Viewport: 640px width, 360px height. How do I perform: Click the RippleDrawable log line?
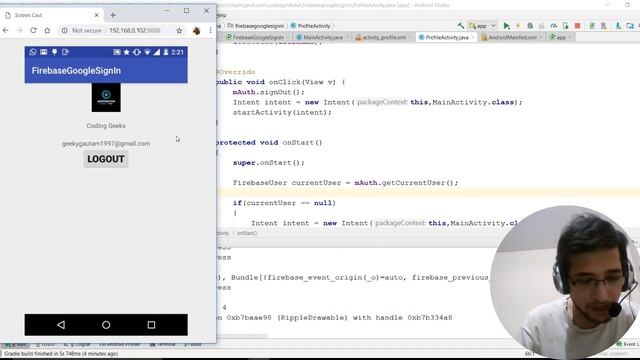tap(335, 318)
